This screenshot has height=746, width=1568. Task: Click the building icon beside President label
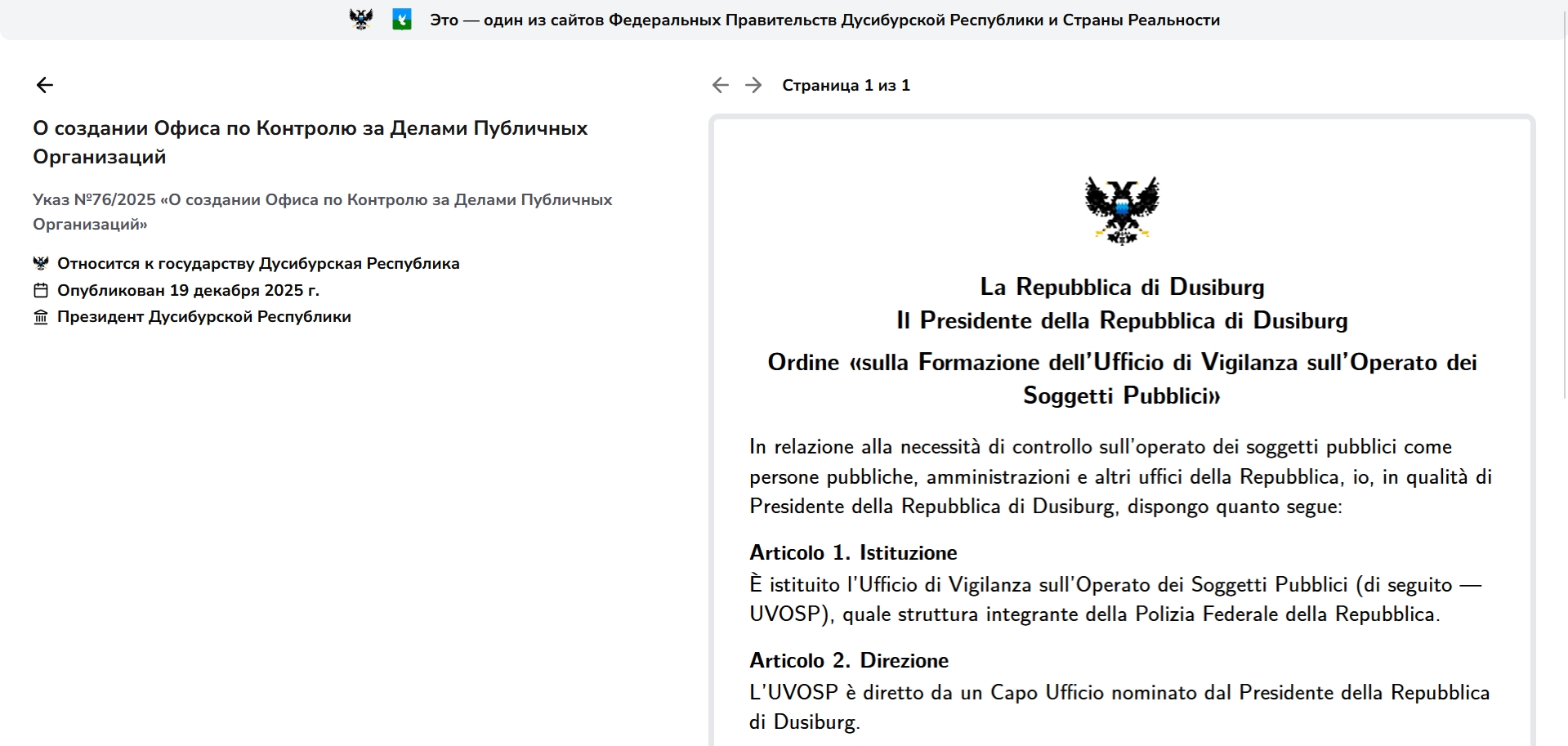coord(41,317)
